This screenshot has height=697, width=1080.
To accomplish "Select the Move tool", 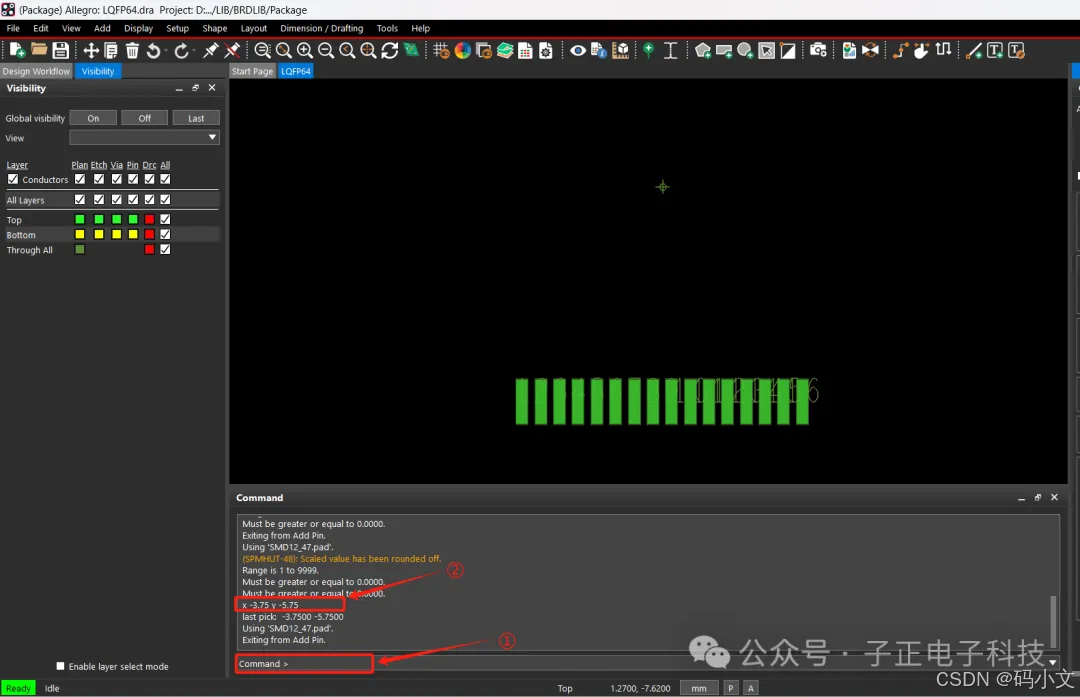I will click(90, 50).
